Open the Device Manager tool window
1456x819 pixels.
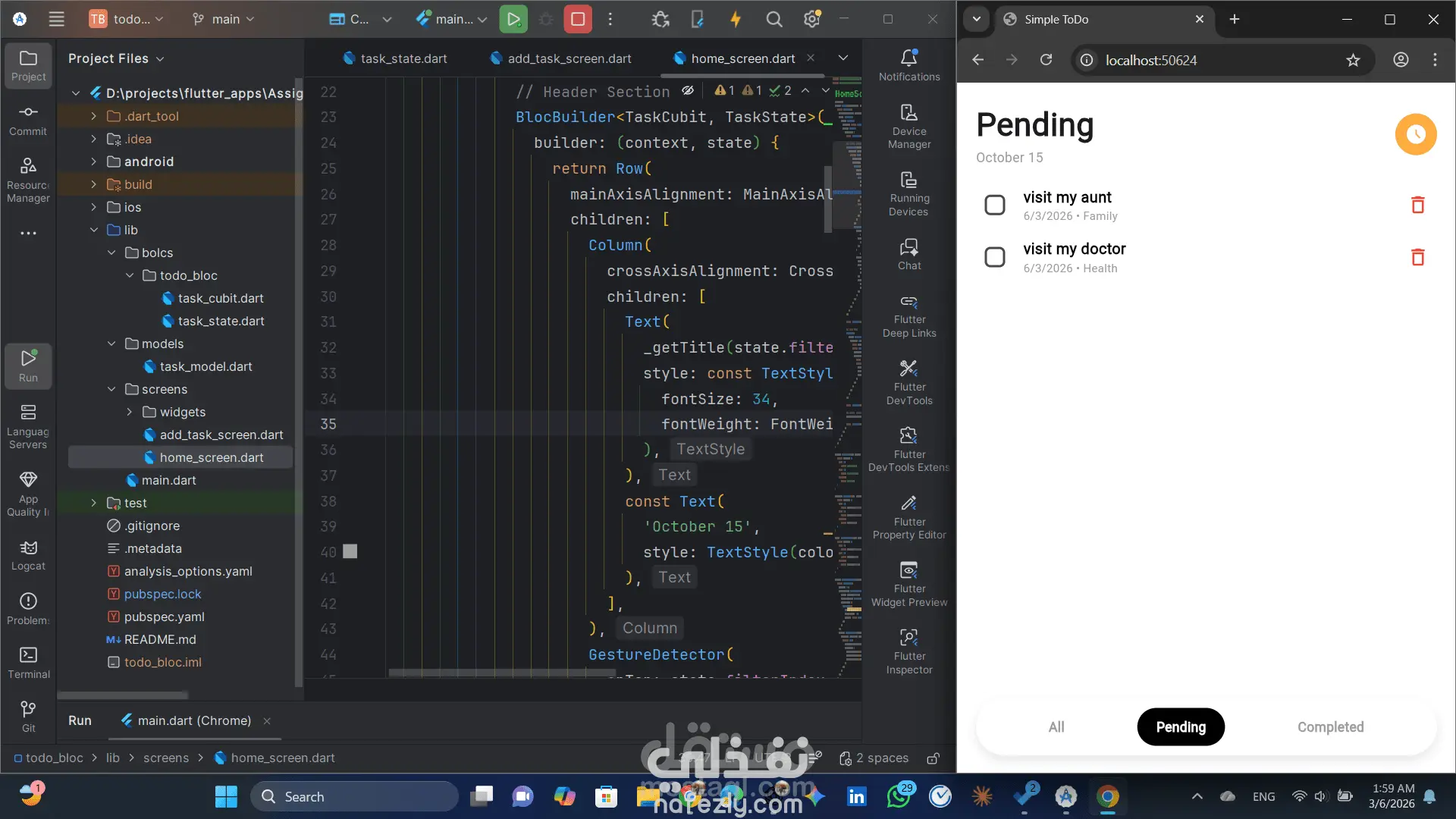(x=908, y=126)
